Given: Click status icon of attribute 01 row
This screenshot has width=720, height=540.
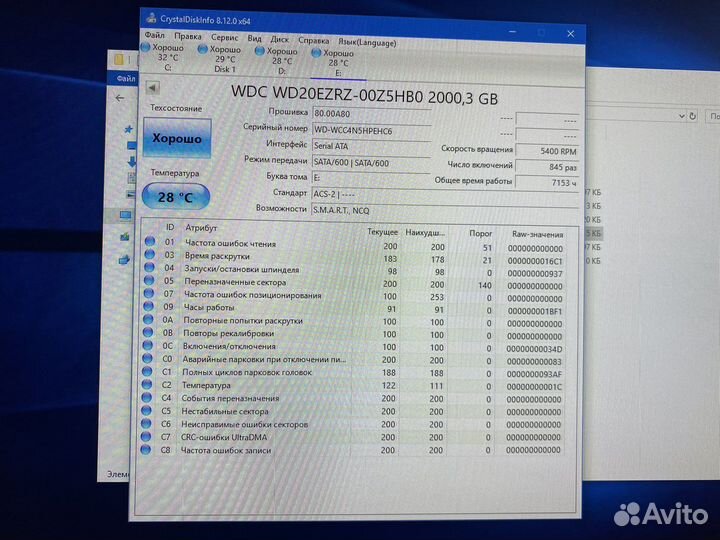Looking at the screenshot, I should 150,241.
